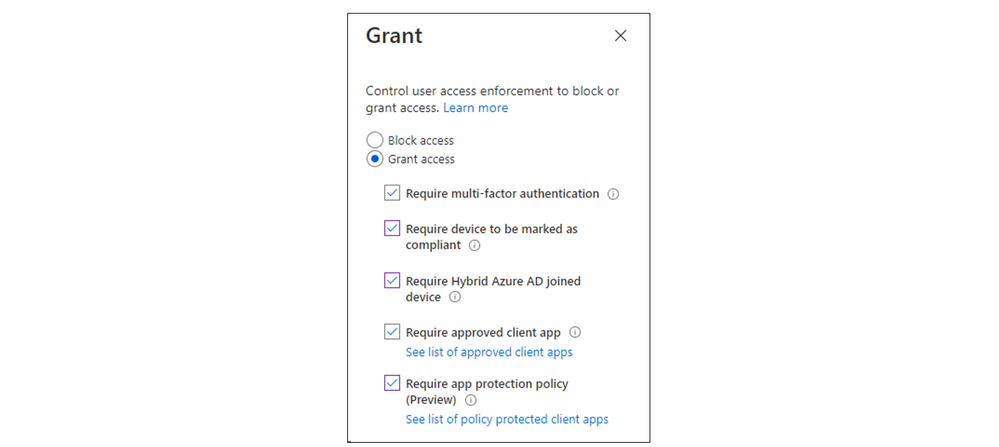
Task: Toggle Require Hybrid Azure AD joined device
Action: click(392, 280)
